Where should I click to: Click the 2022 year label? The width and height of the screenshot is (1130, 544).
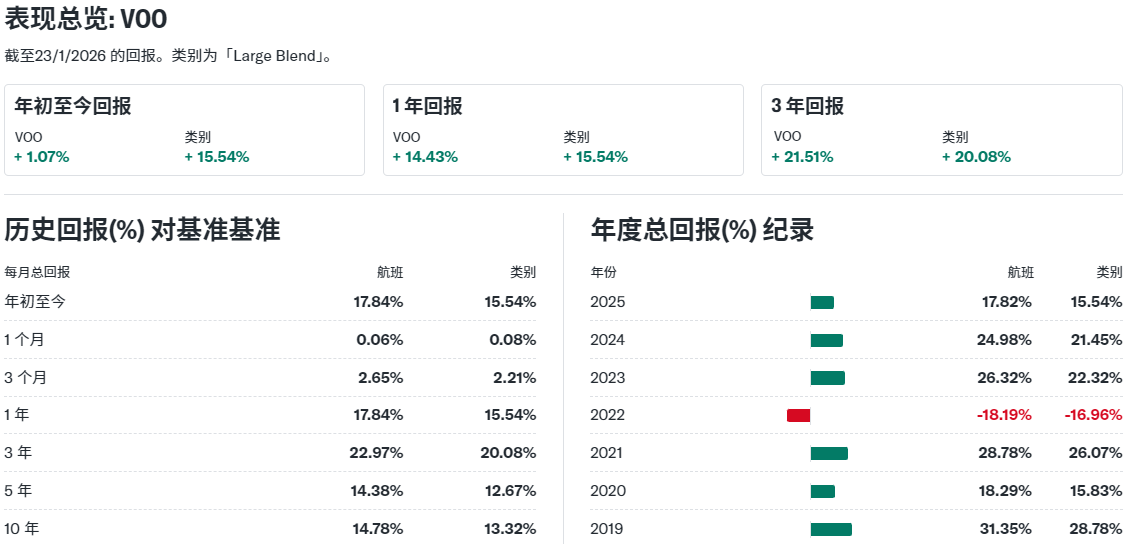coord(608,415)
